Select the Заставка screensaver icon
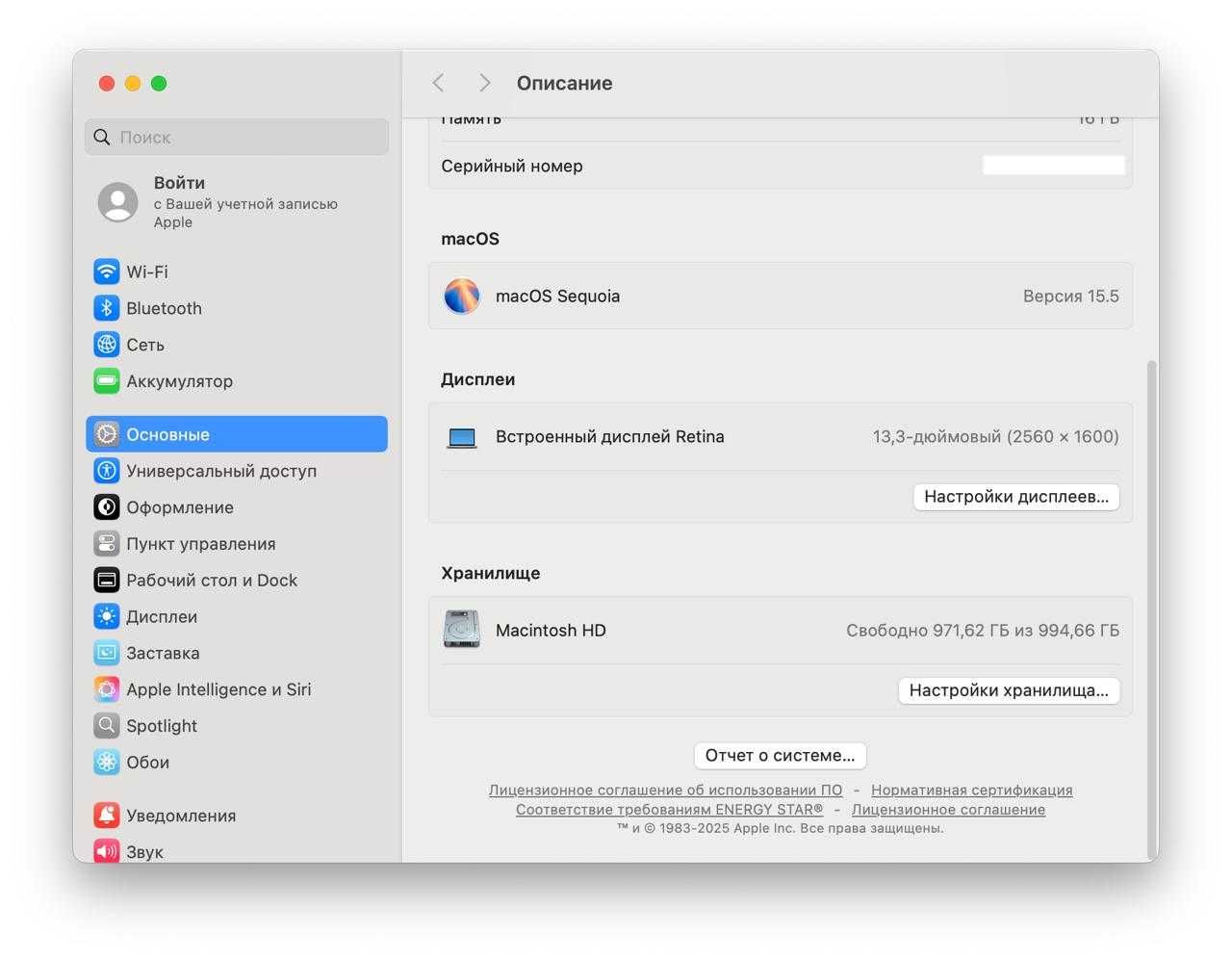The height and width of the screenshot is (959, 1232). click(x=107, y=653)
